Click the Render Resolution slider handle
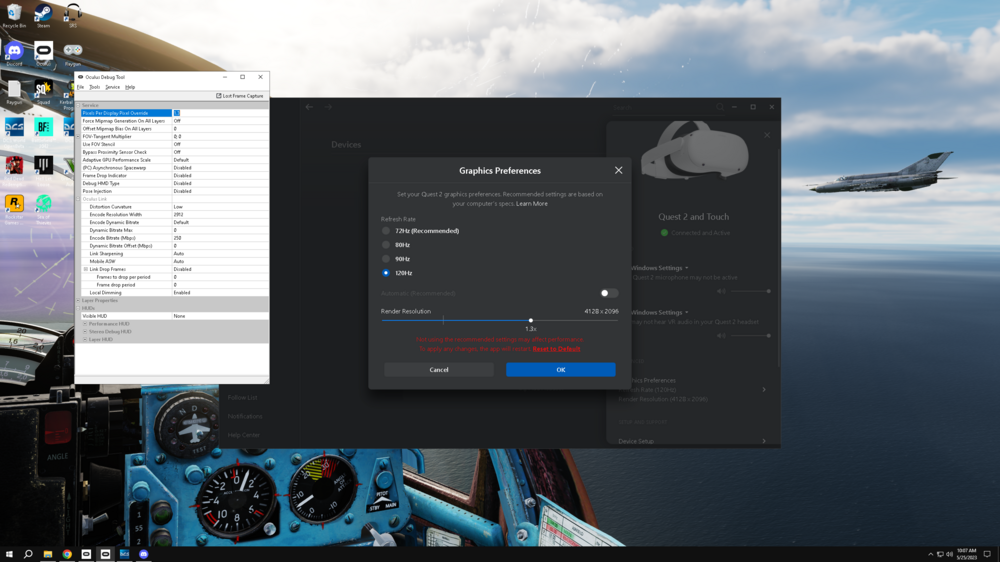 531,320
